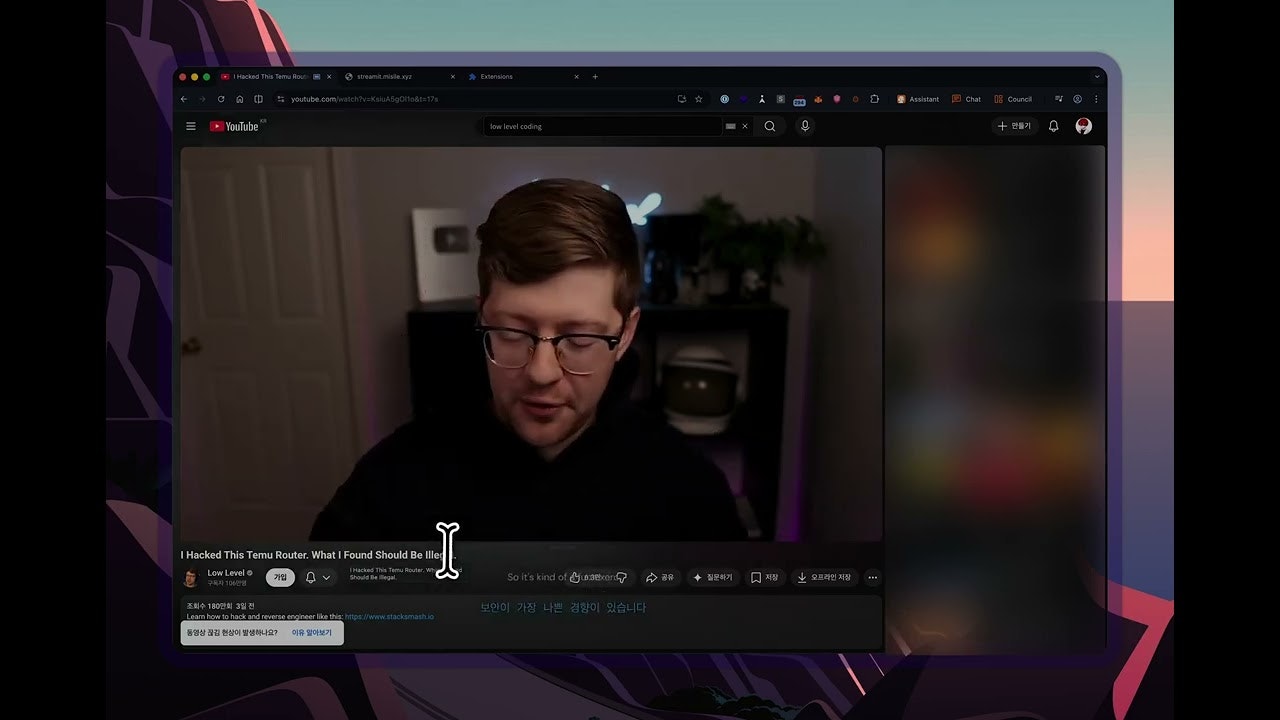The width and height of the screenshot is (1280, 720).
Task: Like the video with the thumbs up
Action: (576, 577)
